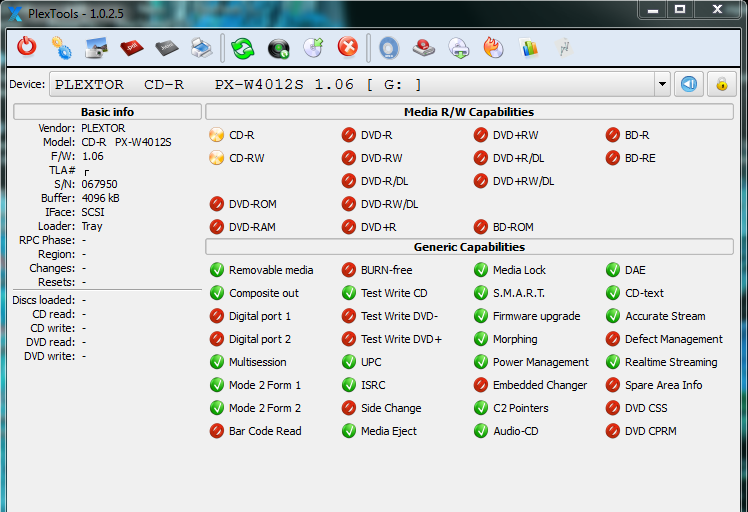Click the S.M.A.R.T. capability label
Screen dimensions: 748x512
(519, 293)
